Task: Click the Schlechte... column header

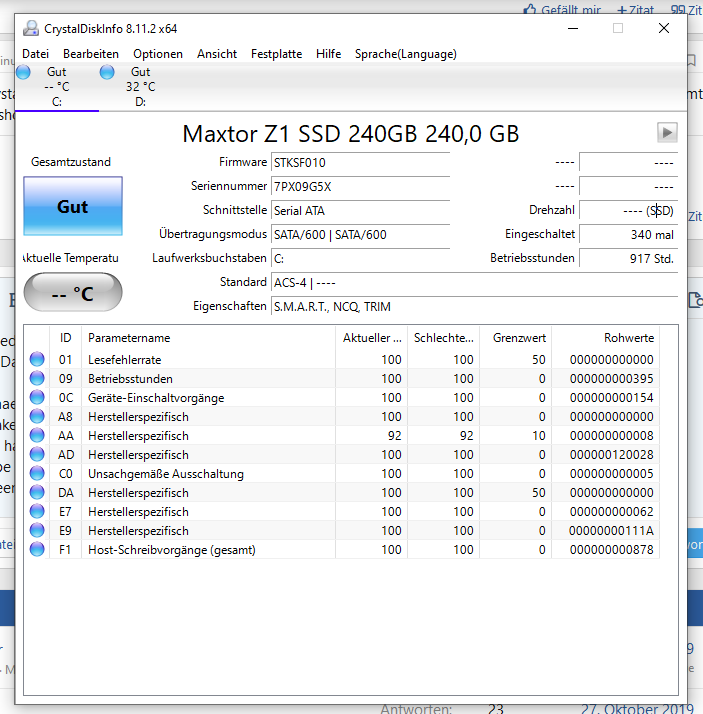Action: click(443, 338)
